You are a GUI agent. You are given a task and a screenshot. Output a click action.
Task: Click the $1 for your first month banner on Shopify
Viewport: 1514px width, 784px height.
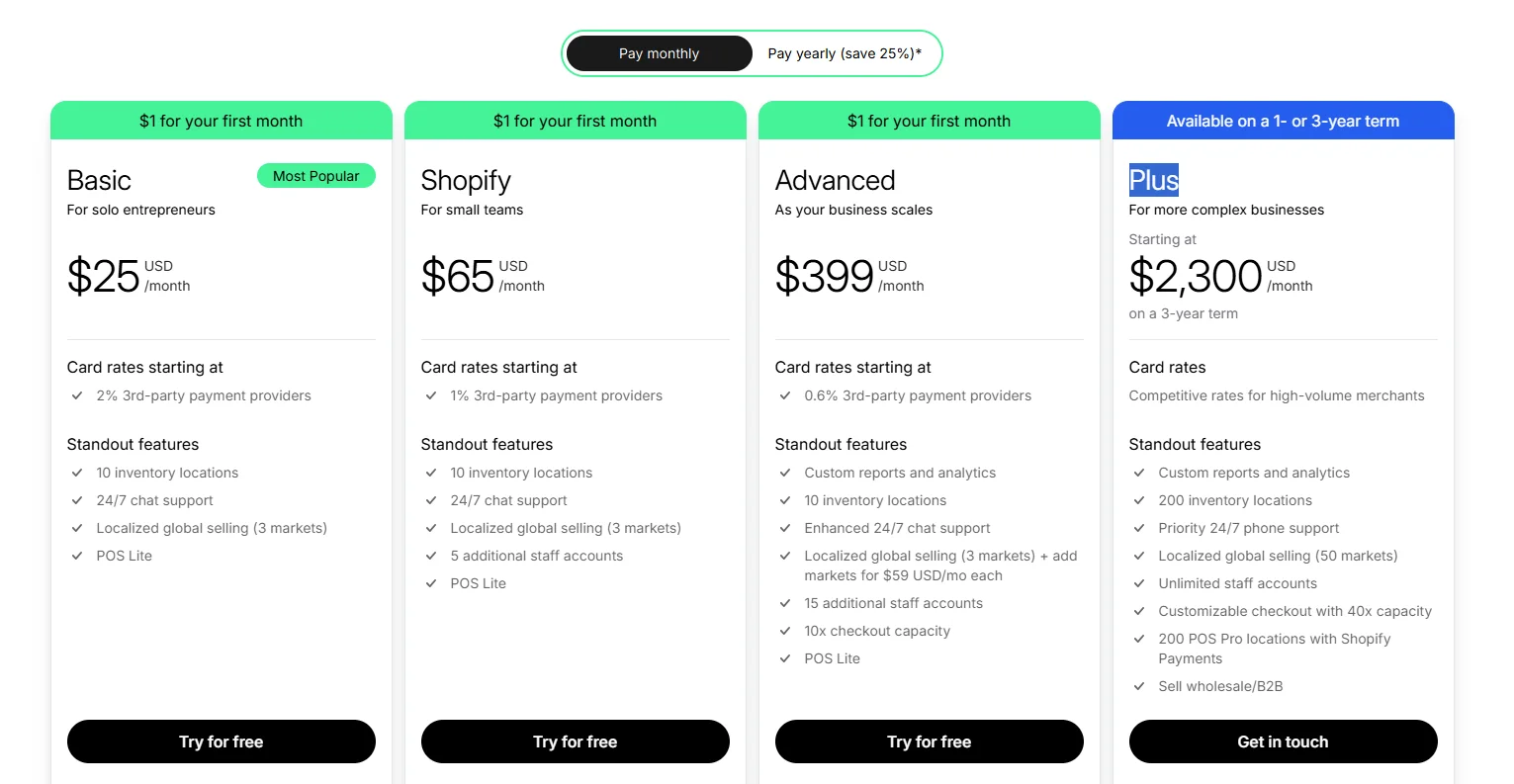point(575,120)
